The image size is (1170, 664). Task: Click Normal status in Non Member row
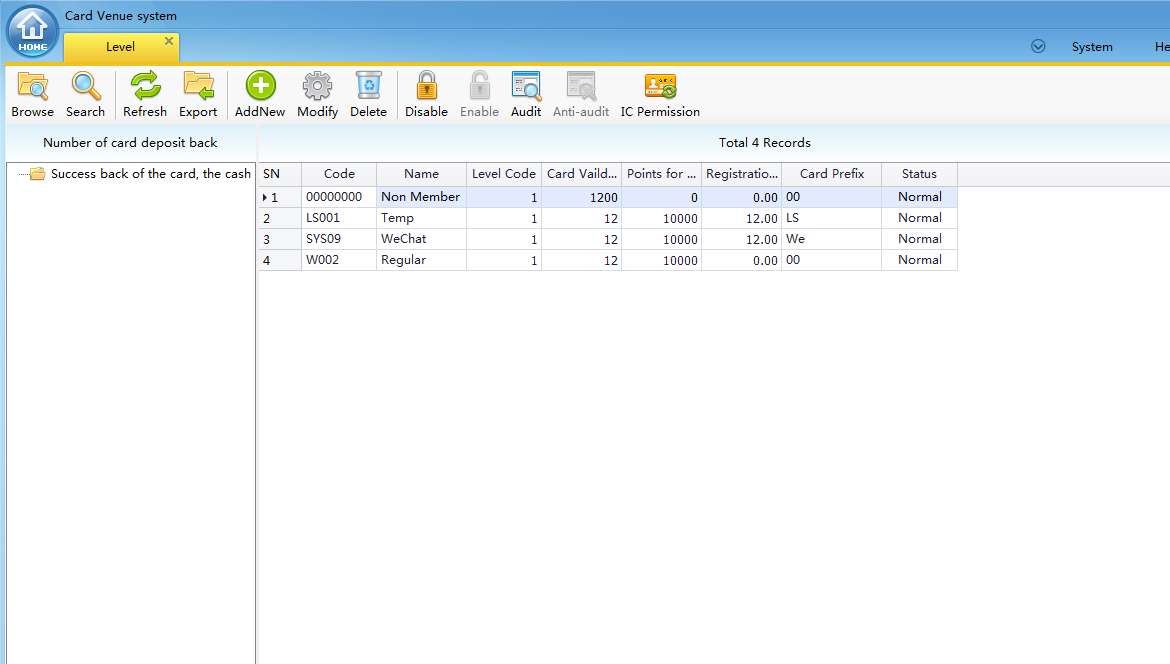919,197
